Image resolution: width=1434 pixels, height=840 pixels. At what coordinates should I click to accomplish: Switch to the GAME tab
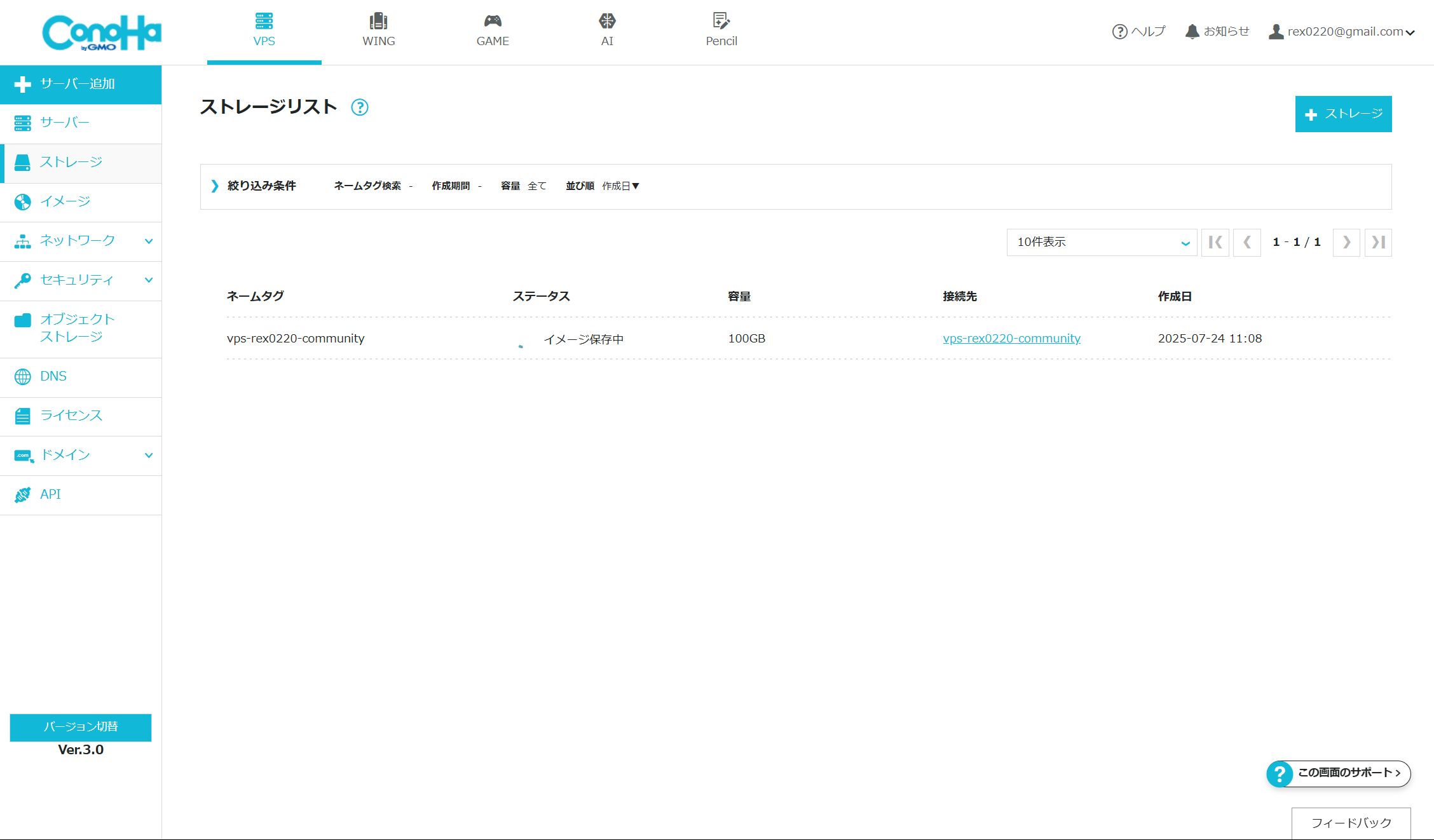(493, 31)
